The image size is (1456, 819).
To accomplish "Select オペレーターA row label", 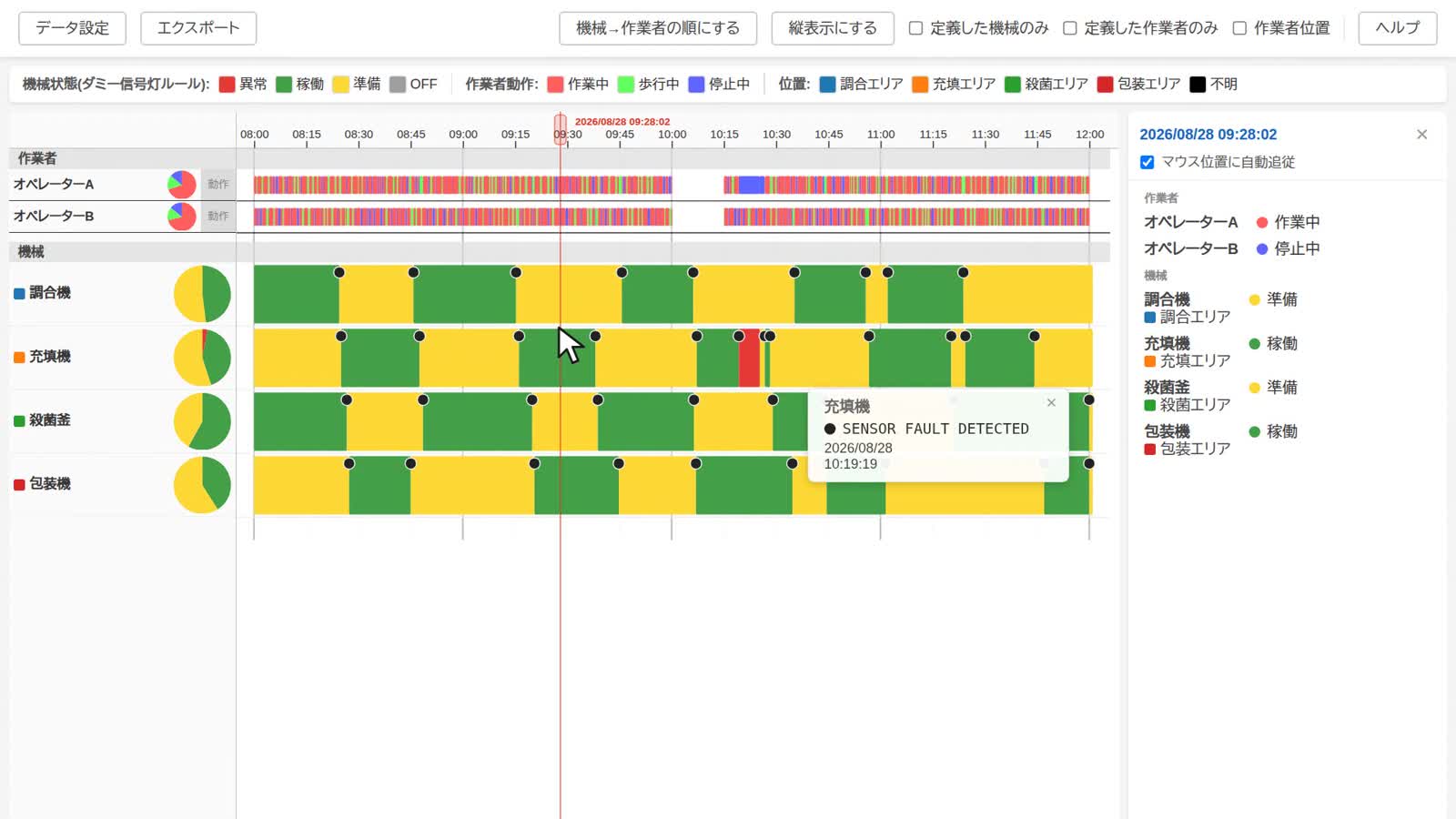I will coord(54,184).
